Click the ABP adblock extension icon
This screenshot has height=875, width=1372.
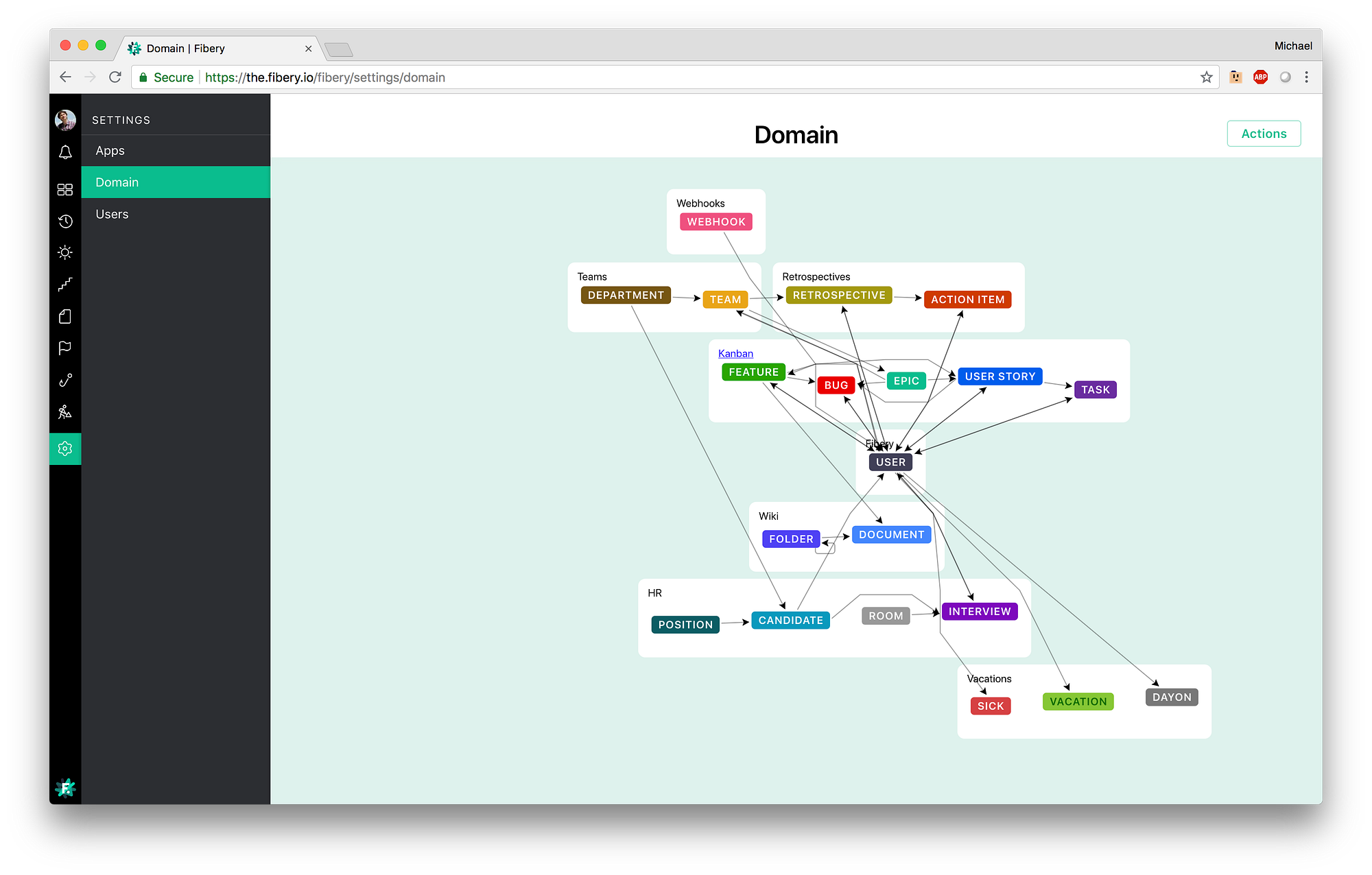pos(1260,77)
